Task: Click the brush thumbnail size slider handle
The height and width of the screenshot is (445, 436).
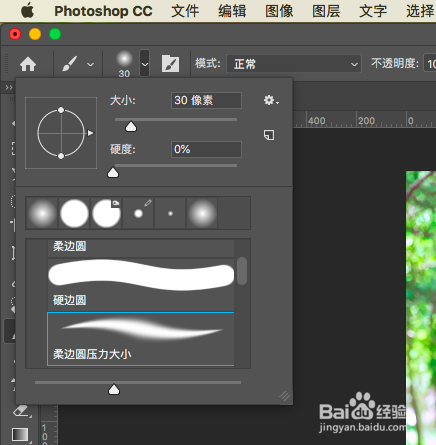Action: (x=114, y=389)
